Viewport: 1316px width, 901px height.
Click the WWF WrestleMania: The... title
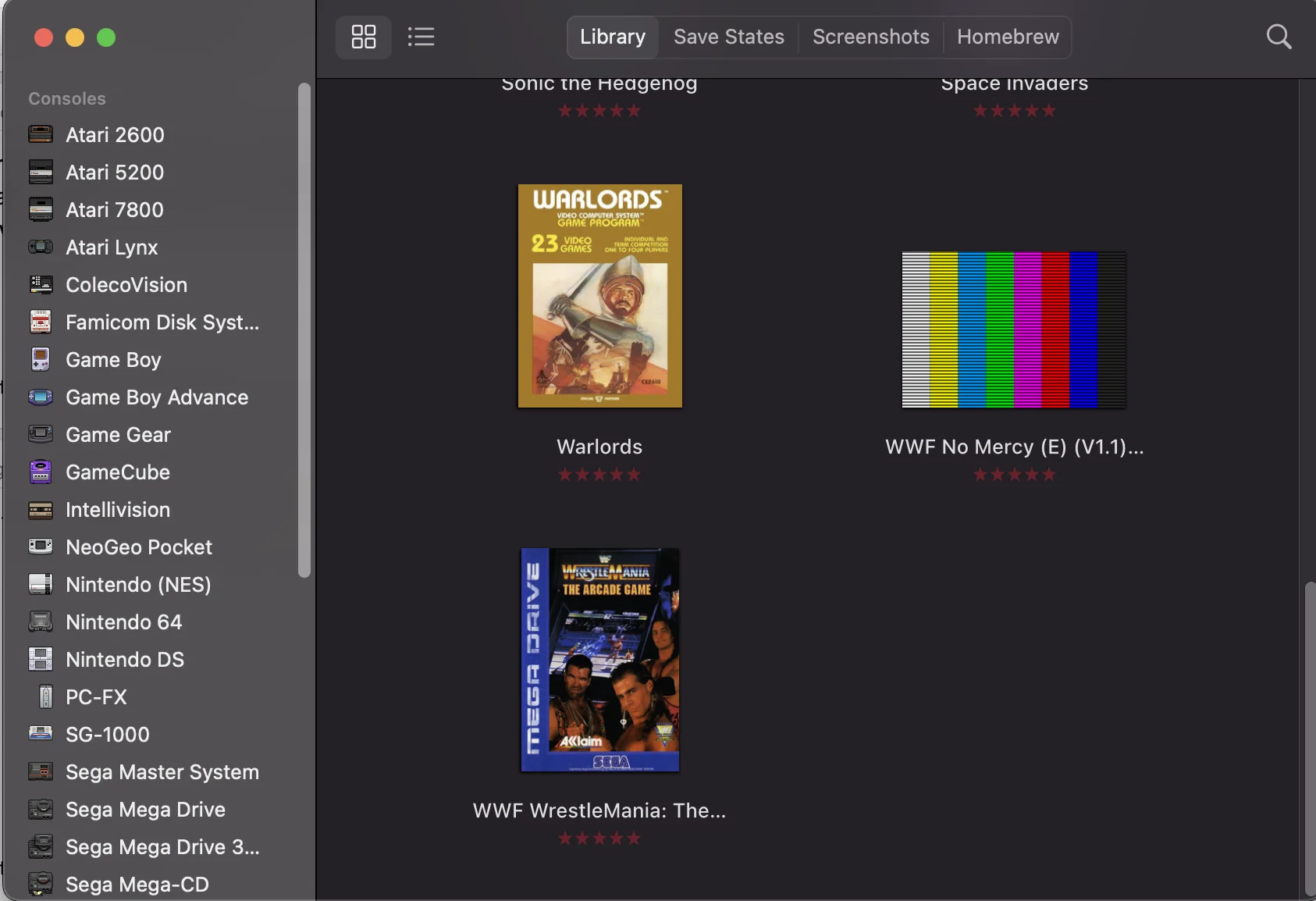pyautogui.click(x=599, y=810)
